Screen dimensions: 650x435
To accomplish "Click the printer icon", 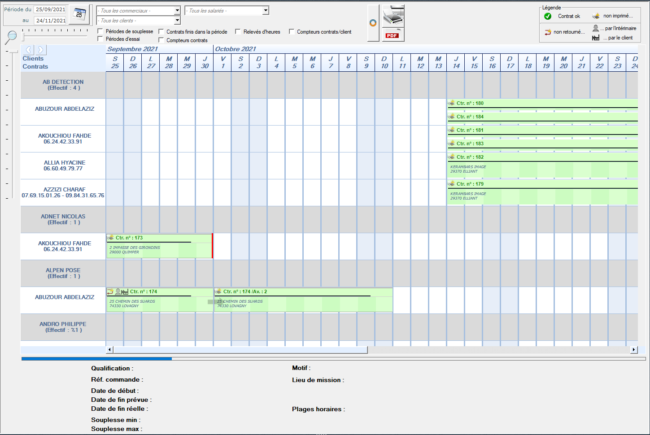I will (394, 16).
